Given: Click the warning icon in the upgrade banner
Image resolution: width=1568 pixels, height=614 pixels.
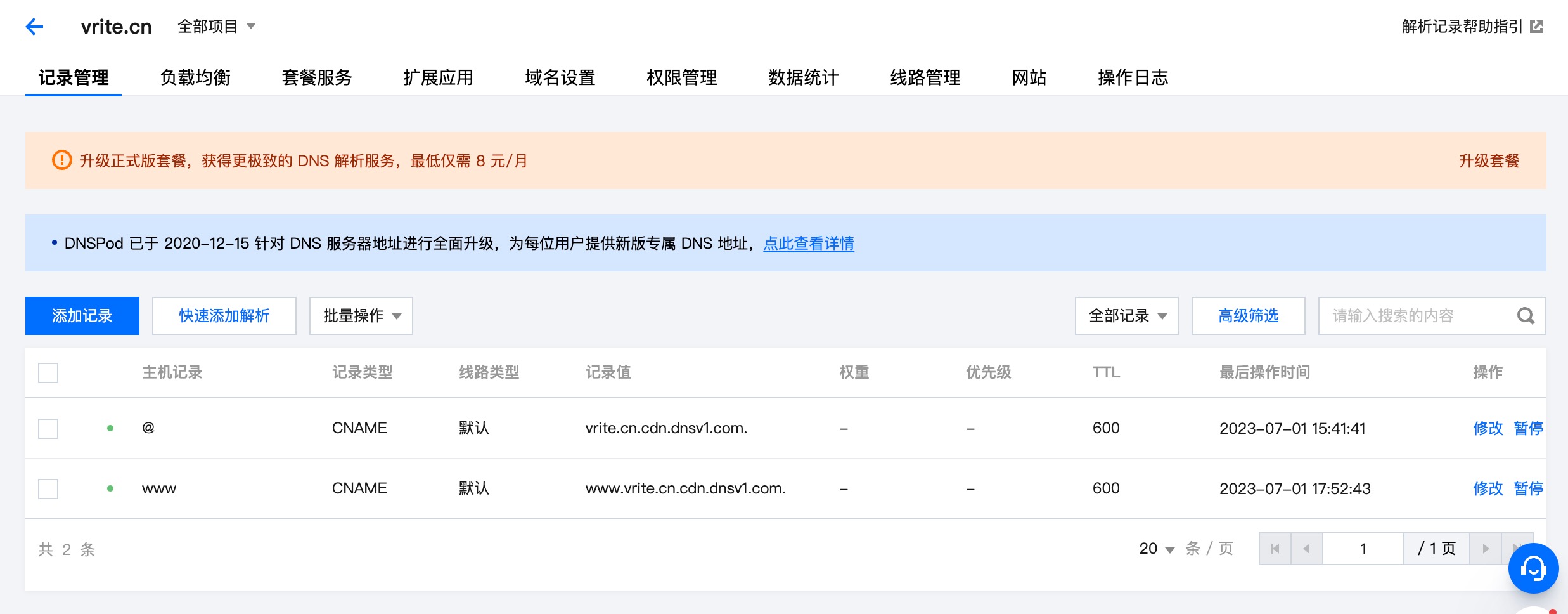Looking at the screenshot, I should tap(61, 160).
